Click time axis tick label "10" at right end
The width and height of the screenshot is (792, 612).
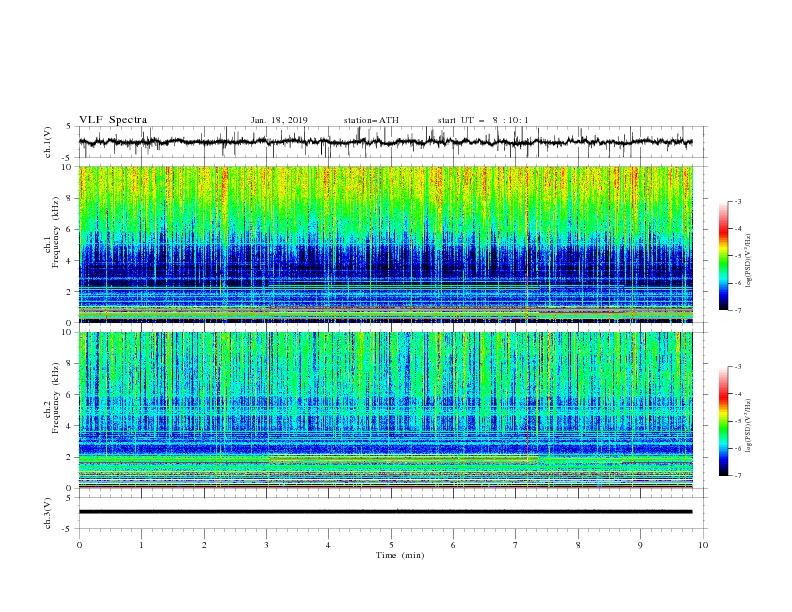coord(703,545)
